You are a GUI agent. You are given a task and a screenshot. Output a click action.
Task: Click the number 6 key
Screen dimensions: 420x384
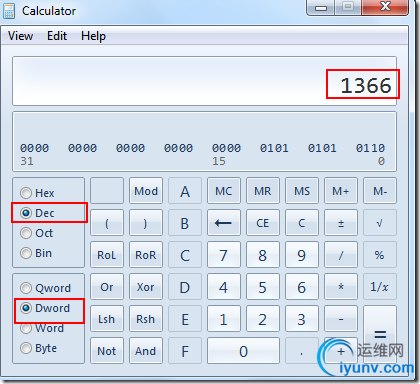click(302, 287)
